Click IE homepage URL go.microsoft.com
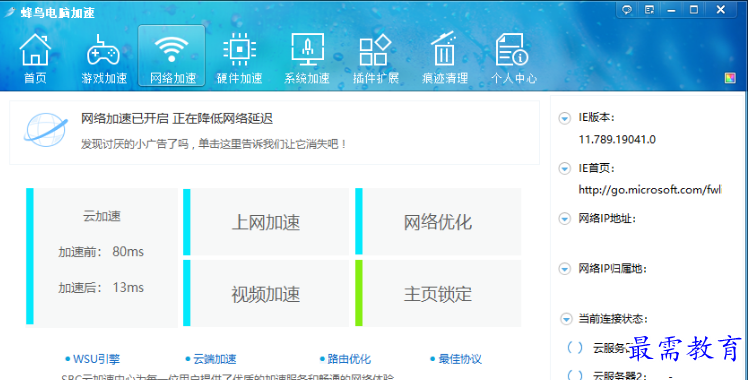The width and height of the screenshot is (750, 380). 650,190
